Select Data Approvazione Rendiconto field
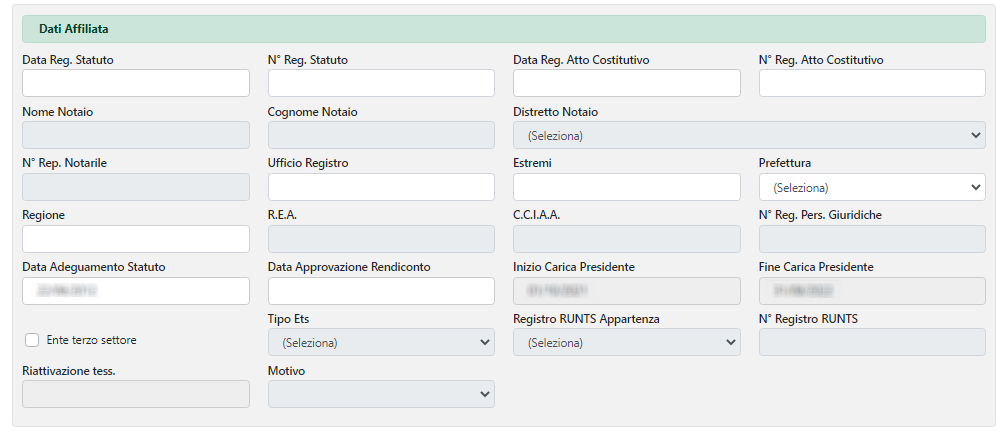Image resolution: width=1001 pixels, height=433 pixels. click(381, 291)
